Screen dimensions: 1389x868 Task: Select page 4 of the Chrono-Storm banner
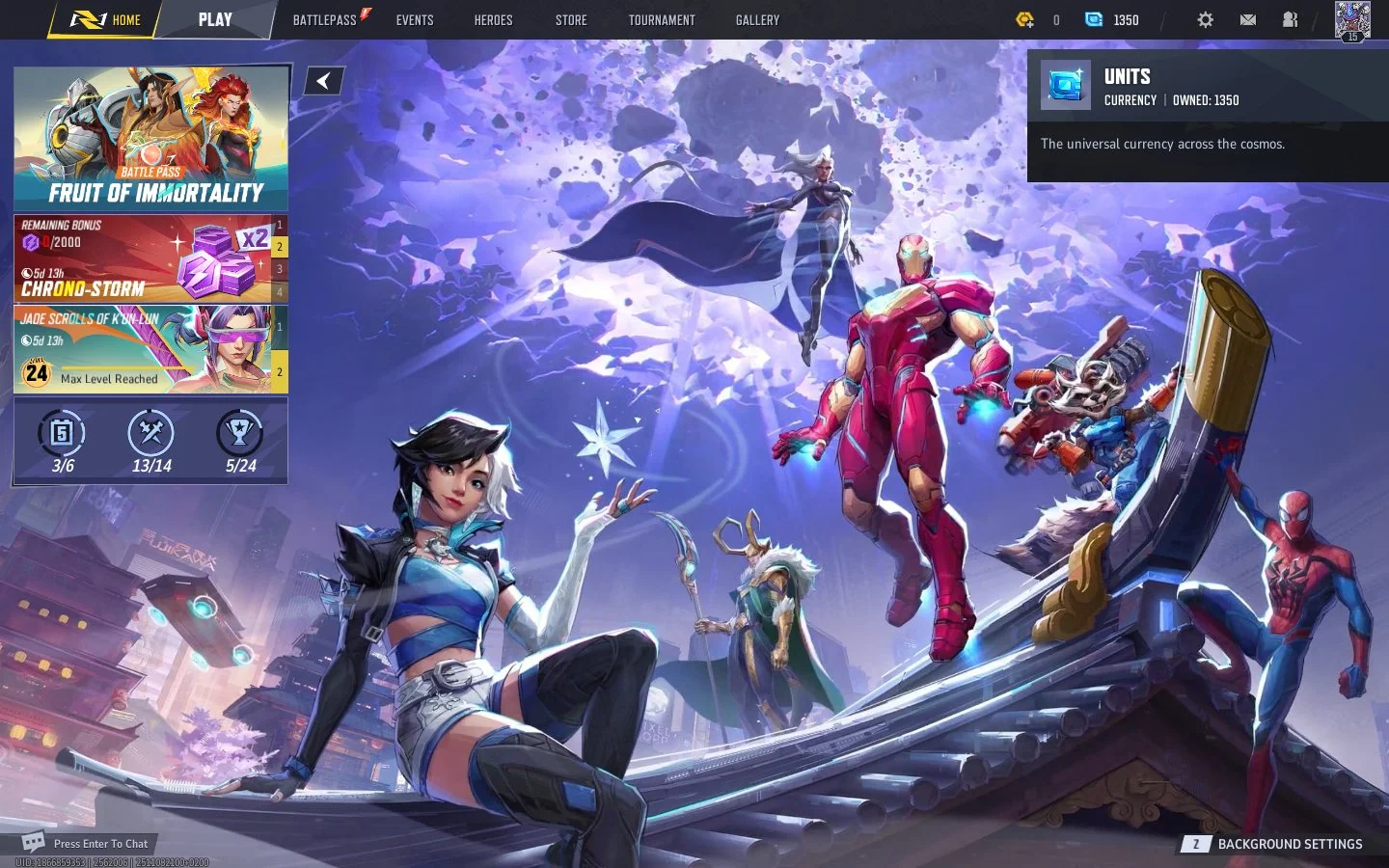point(280,291)
